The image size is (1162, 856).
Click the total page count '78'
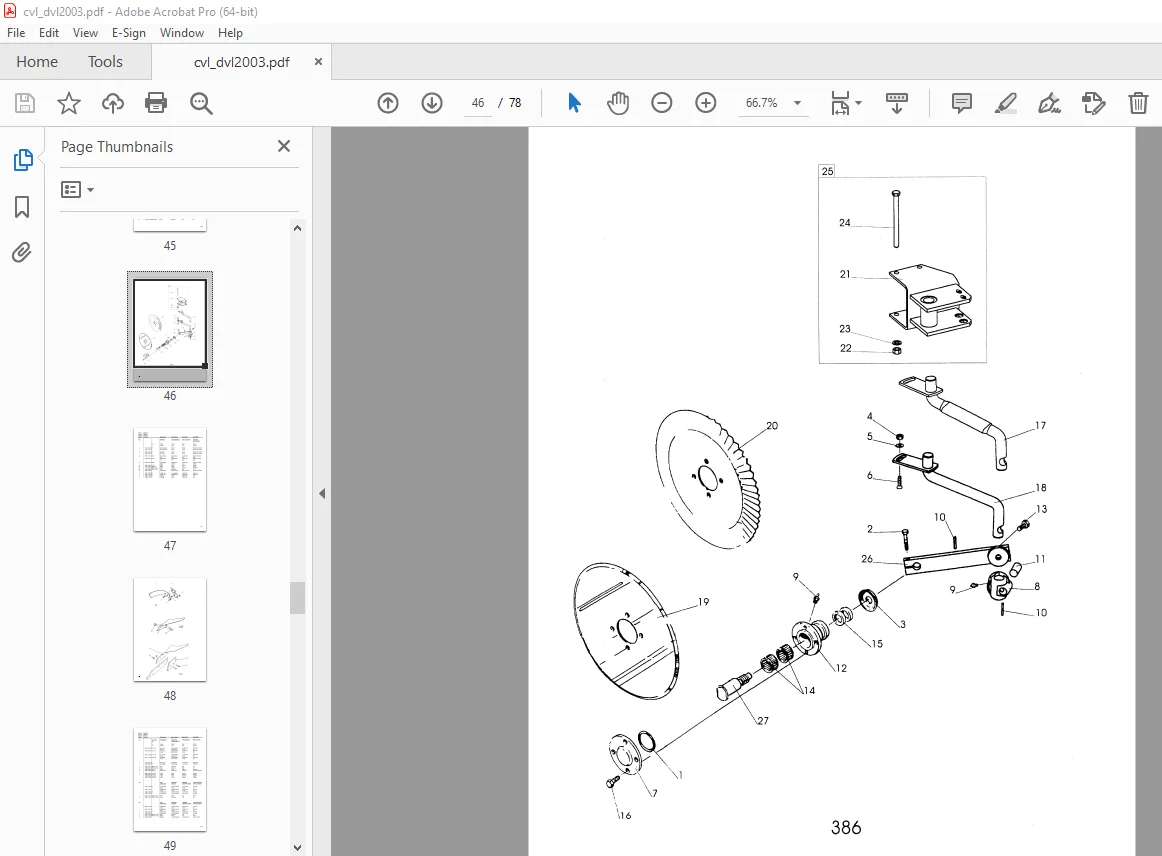pos(515,103)
